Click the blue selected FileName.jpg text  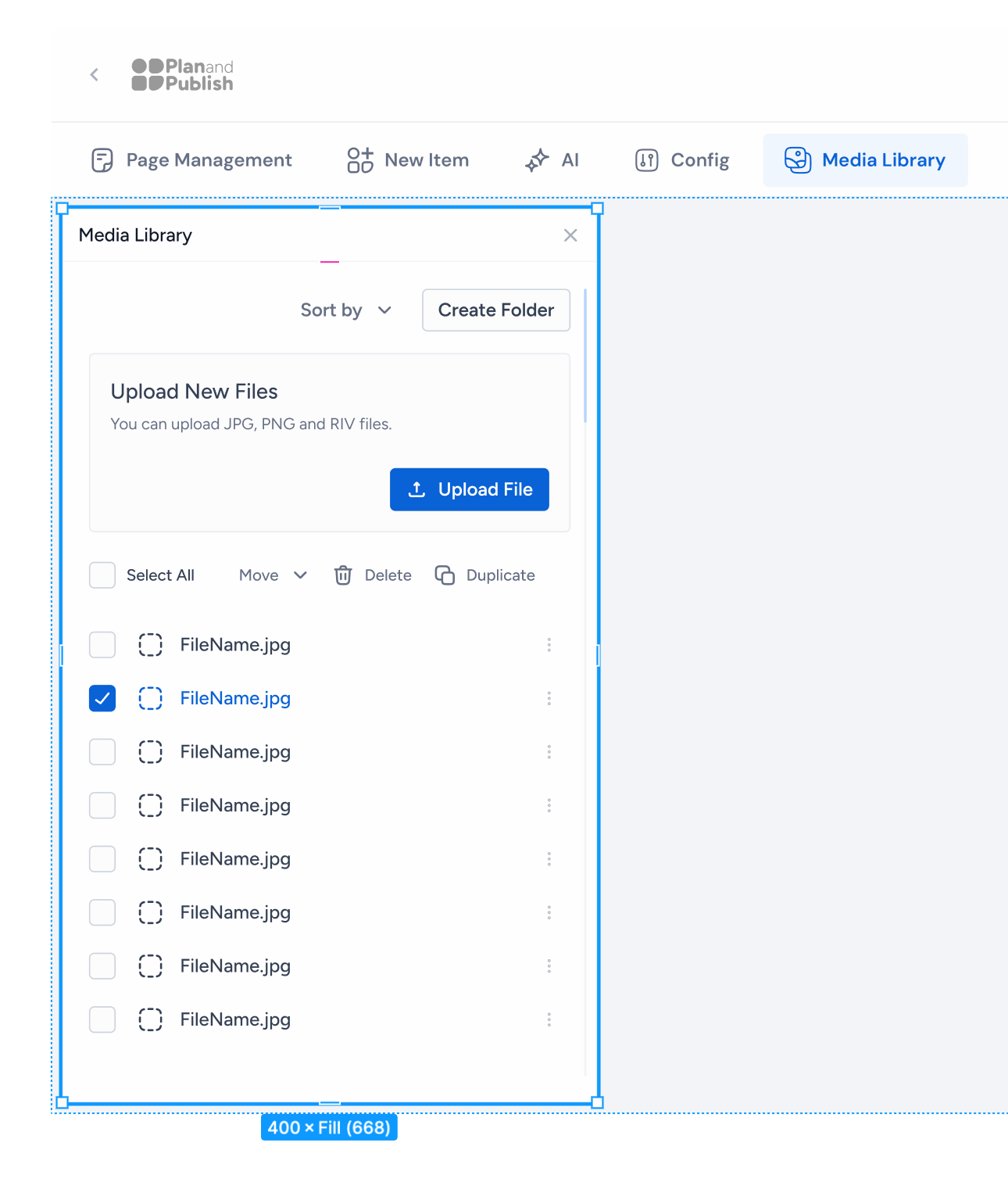pos(235,698)
